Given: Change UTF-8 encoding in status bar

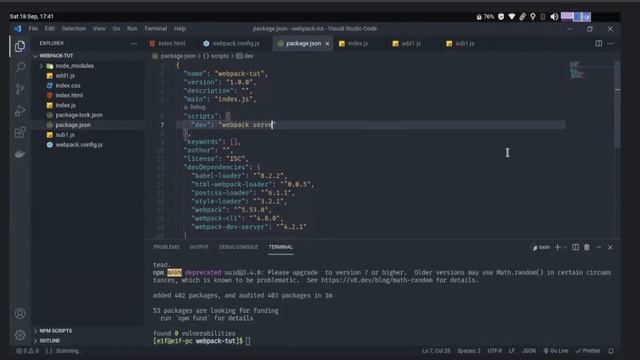Looking at the screenshot, I should point(495,351).
